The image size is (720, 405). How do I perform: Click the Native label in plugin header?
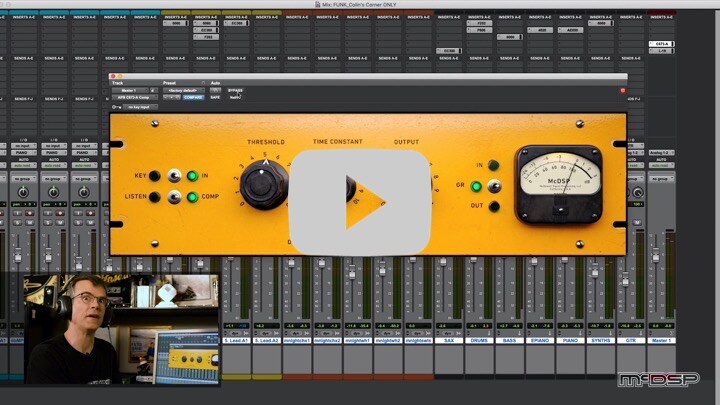235,97
